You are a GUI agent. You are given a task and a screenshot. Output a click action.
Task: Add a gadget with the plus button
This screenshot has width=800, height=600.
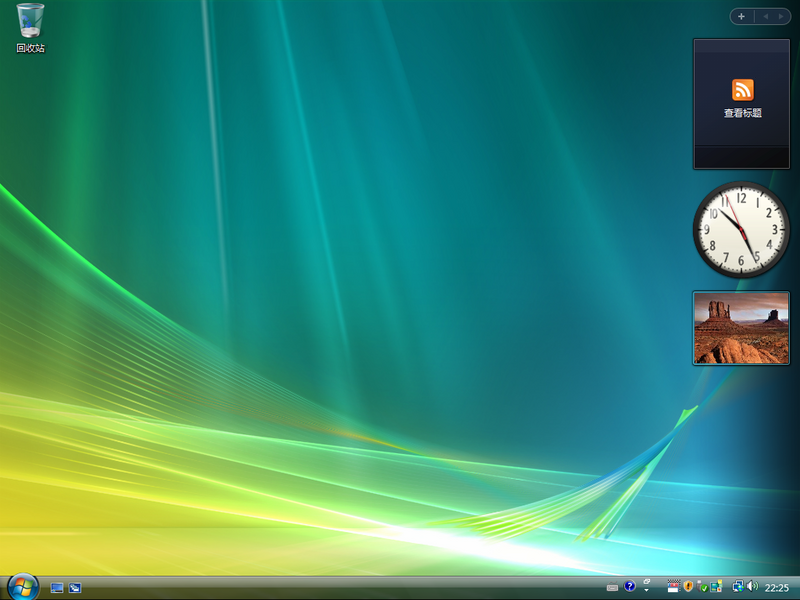coord(741,16)
